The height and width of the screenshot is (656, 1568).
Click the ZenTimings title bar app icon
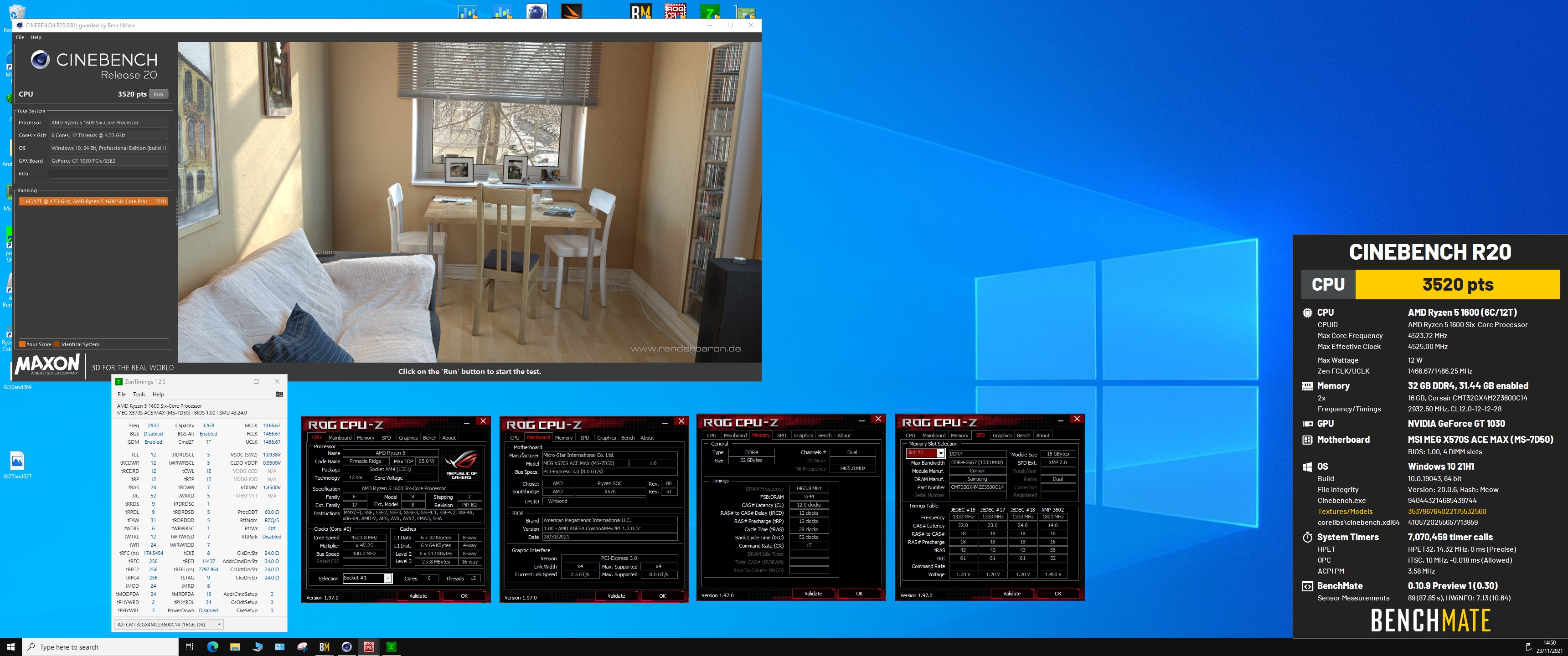[x=119, y=382]
